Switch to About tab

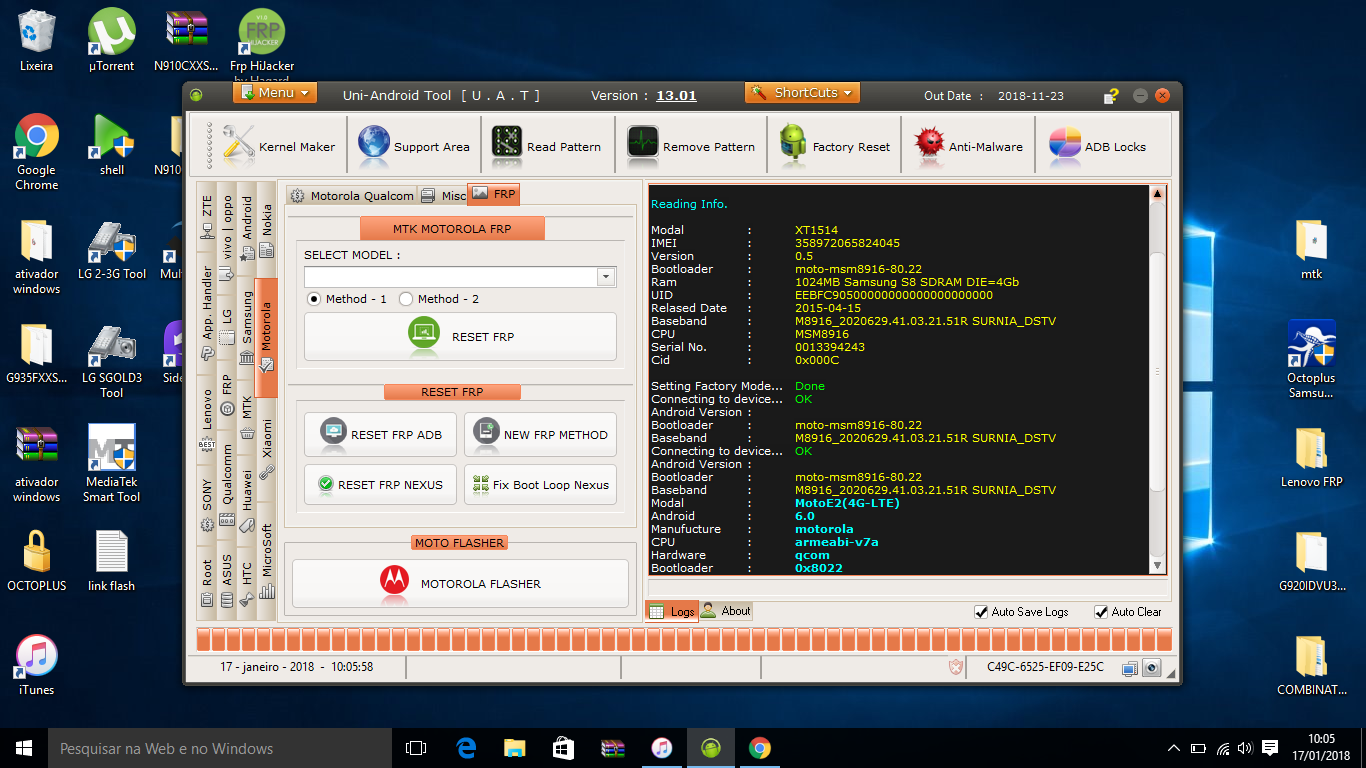coord(726,611)
